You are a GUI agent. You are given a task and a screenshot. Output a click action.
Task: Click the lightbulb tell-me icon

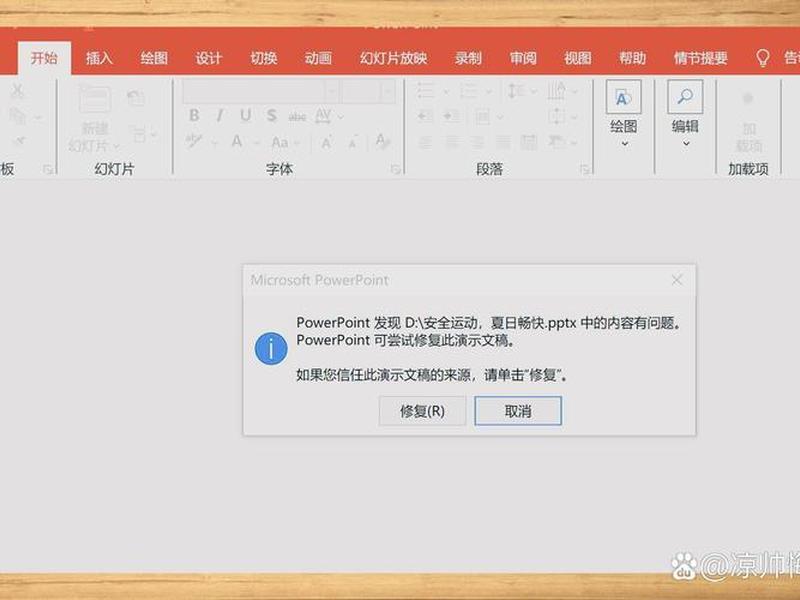coord(763,58)
